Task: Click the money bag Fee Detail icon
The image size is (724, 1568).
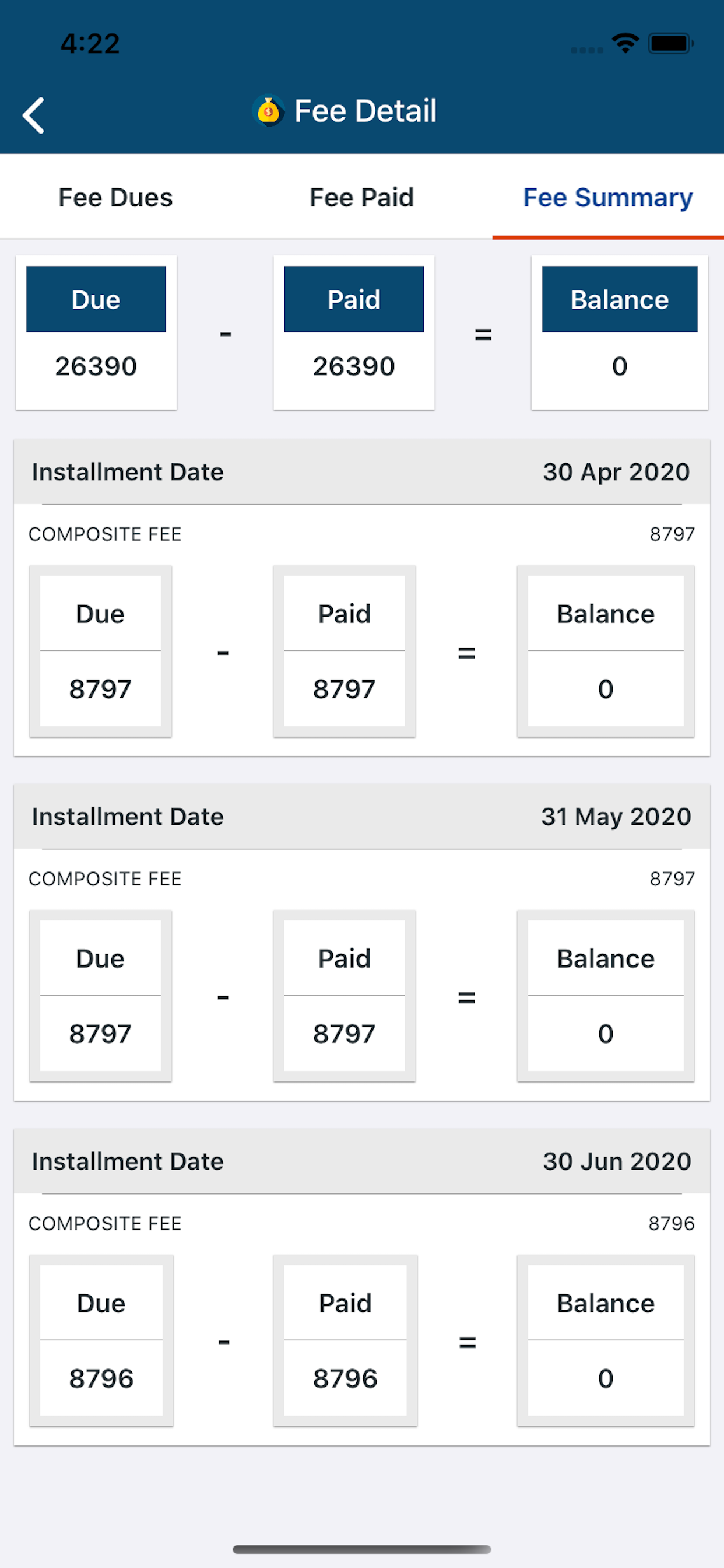Action: point(268,111)
